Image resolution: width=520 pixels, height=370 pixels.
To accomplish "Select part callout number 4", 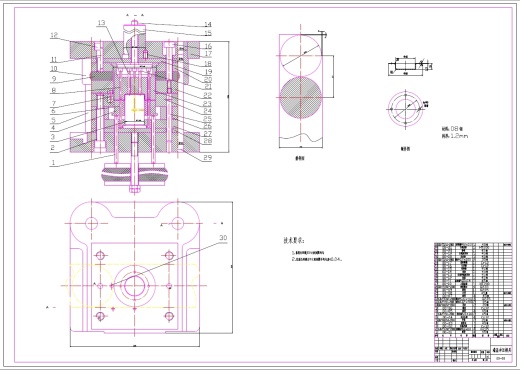I will (x=53, y=128).
